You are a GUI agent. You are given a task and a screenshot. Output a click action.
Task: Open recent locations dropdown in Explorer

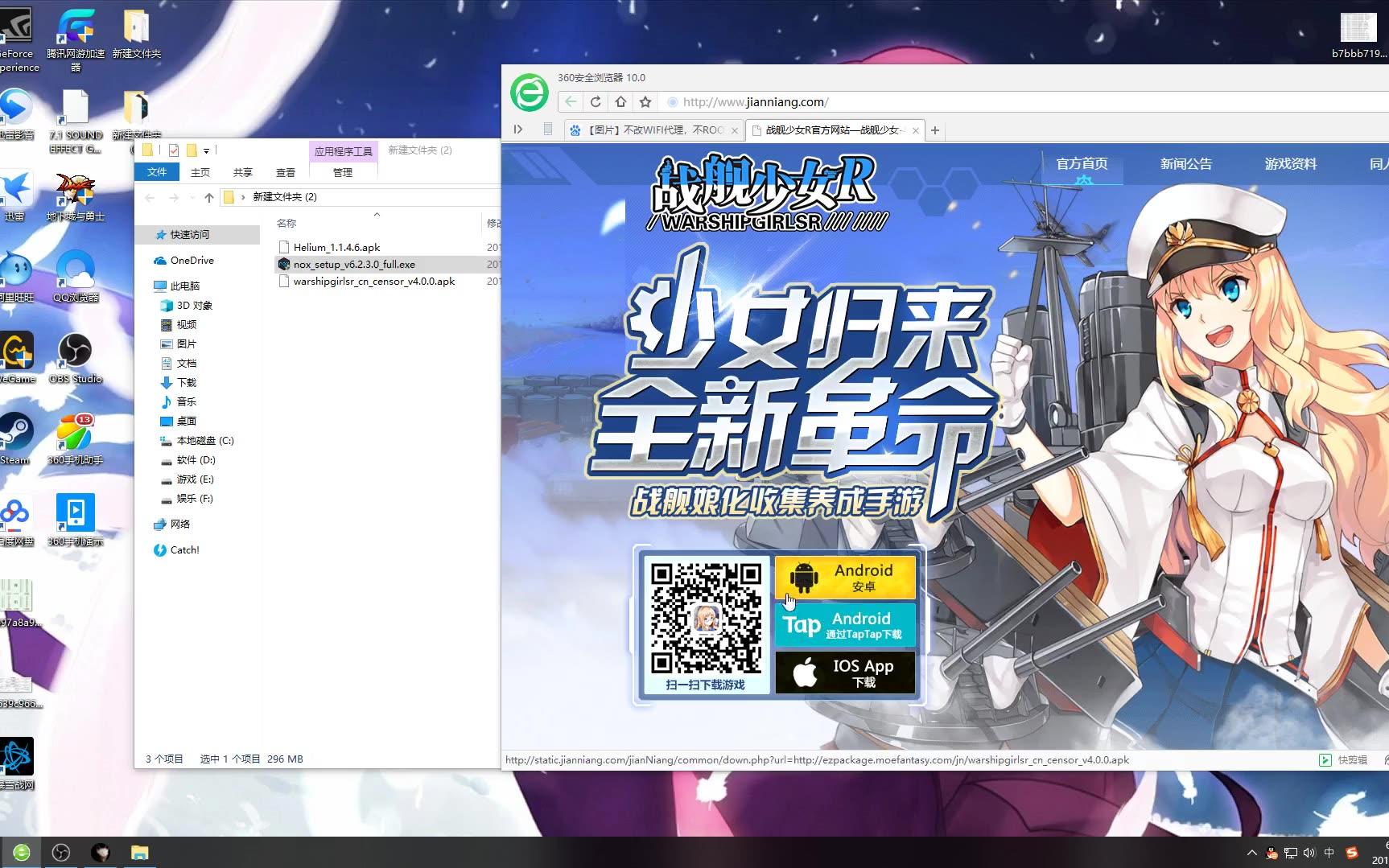pyautogui.click(x=192, y=197)
